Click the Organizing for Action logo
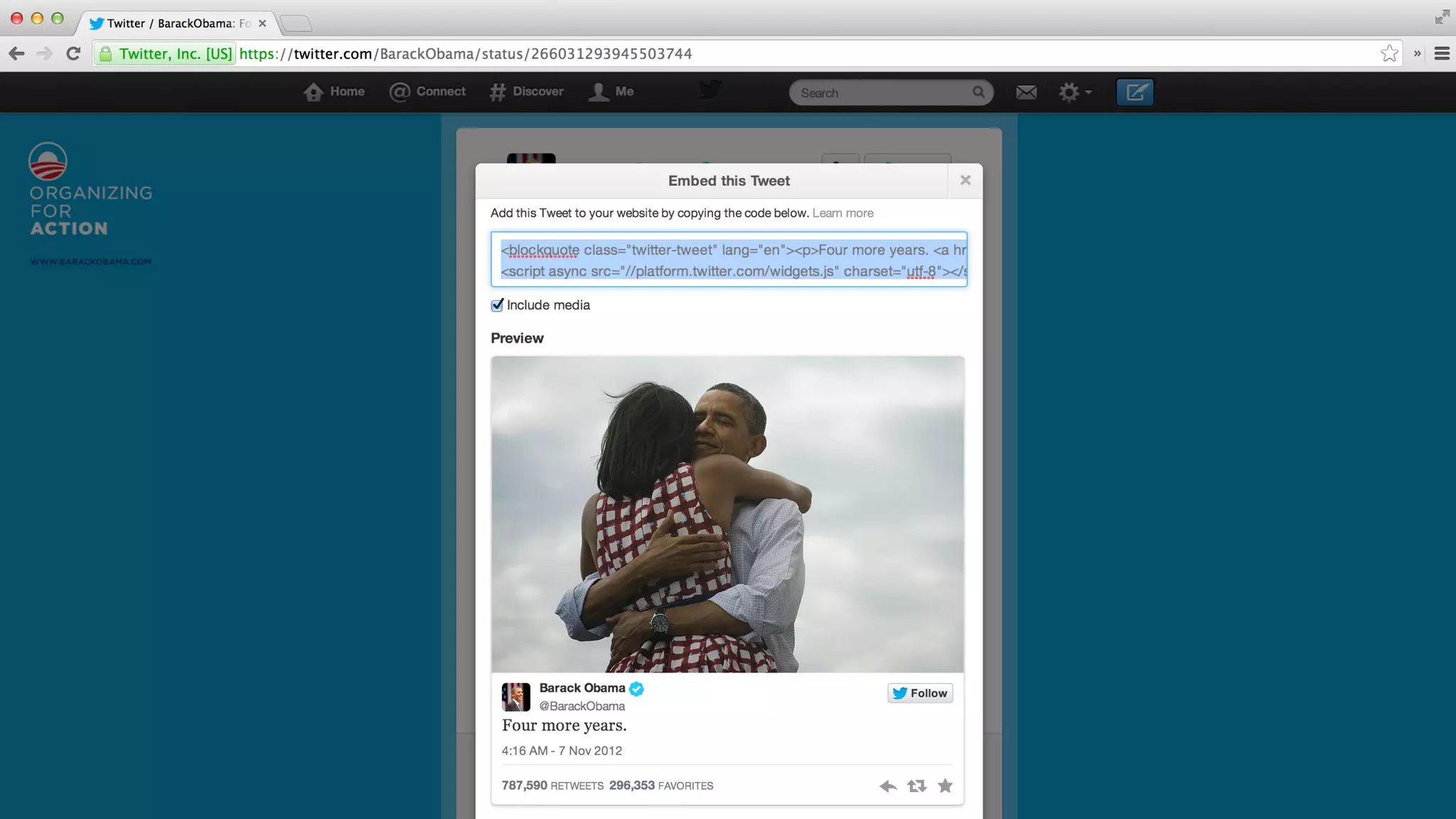1456x819 pixels. [x=90, y=190]
